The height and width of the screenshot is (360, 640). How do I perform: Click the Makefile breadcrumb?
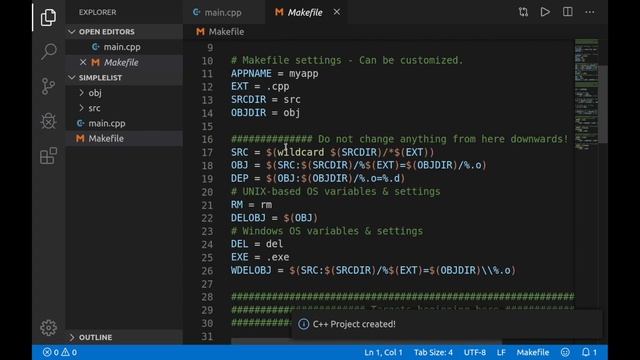(x=220, y=31)
